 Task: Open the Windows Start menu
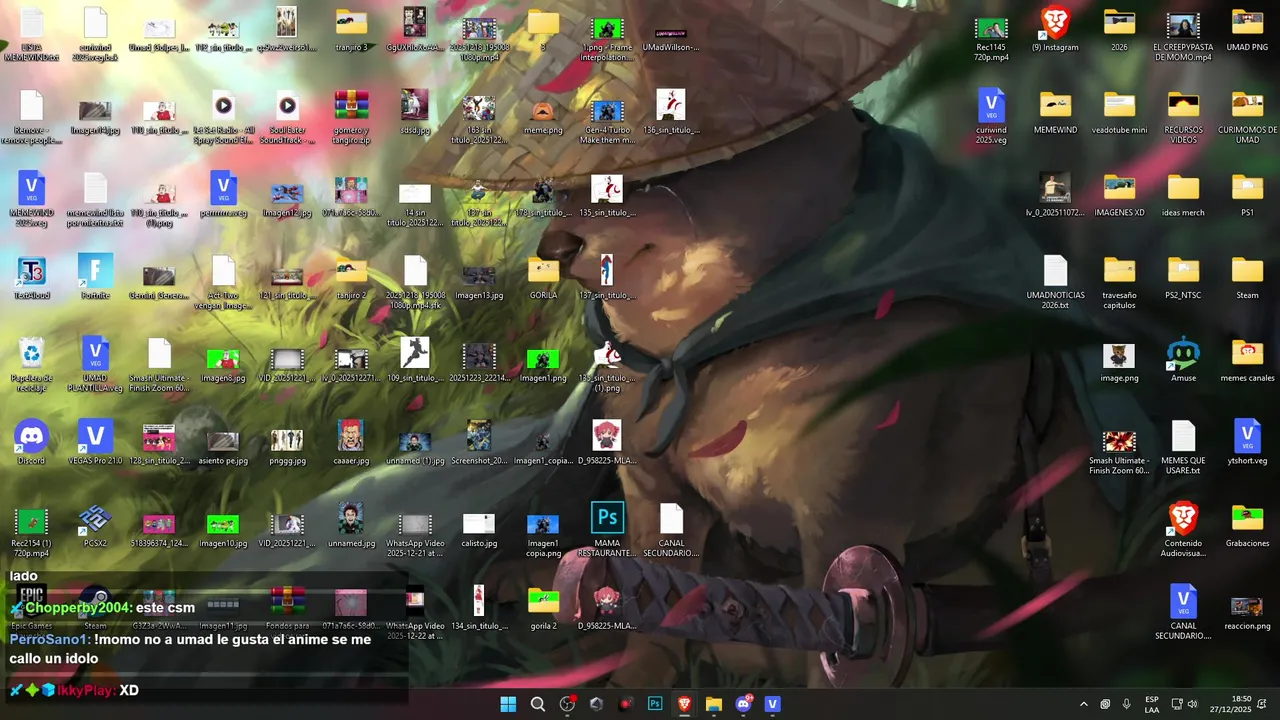(508, 704)
